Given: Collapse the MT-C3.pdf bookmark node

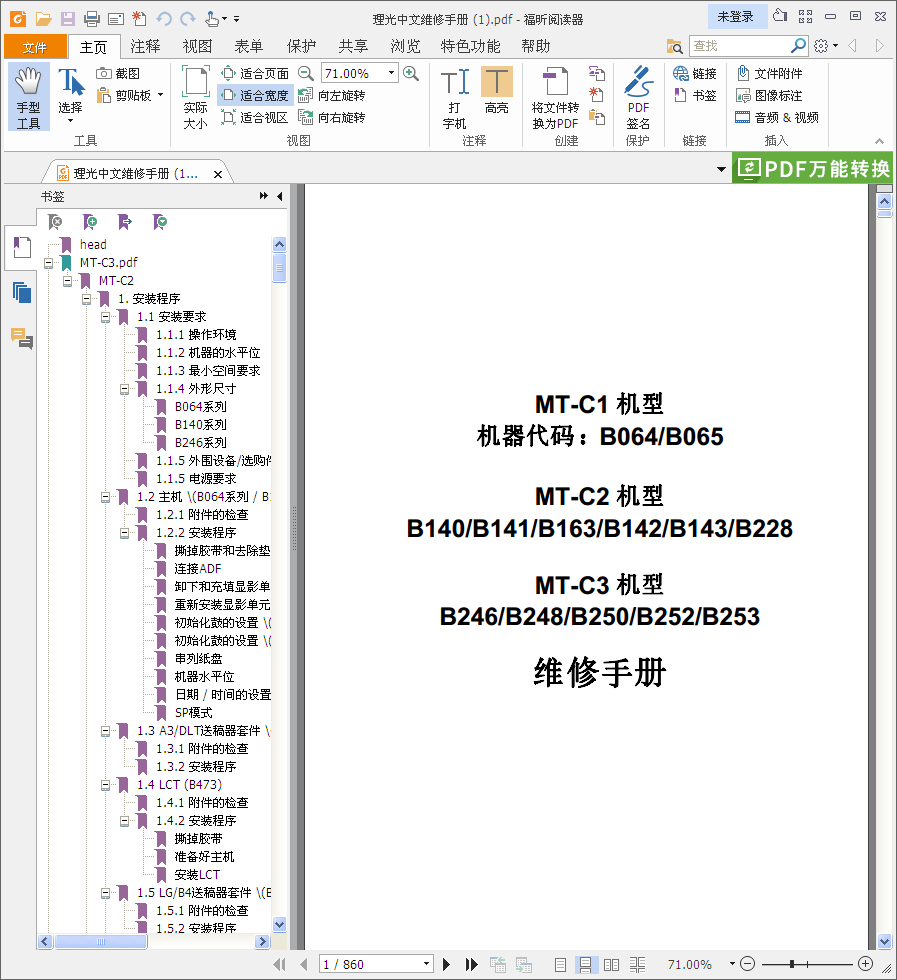Looking at the screenshot, I should pos(48,263).
